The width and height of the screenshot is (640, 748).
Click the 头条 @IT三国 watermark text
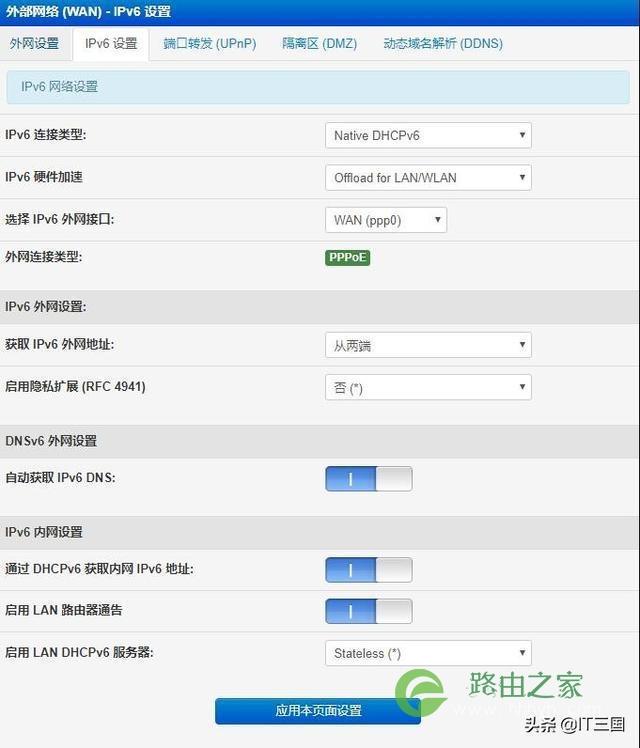point(575,725)
